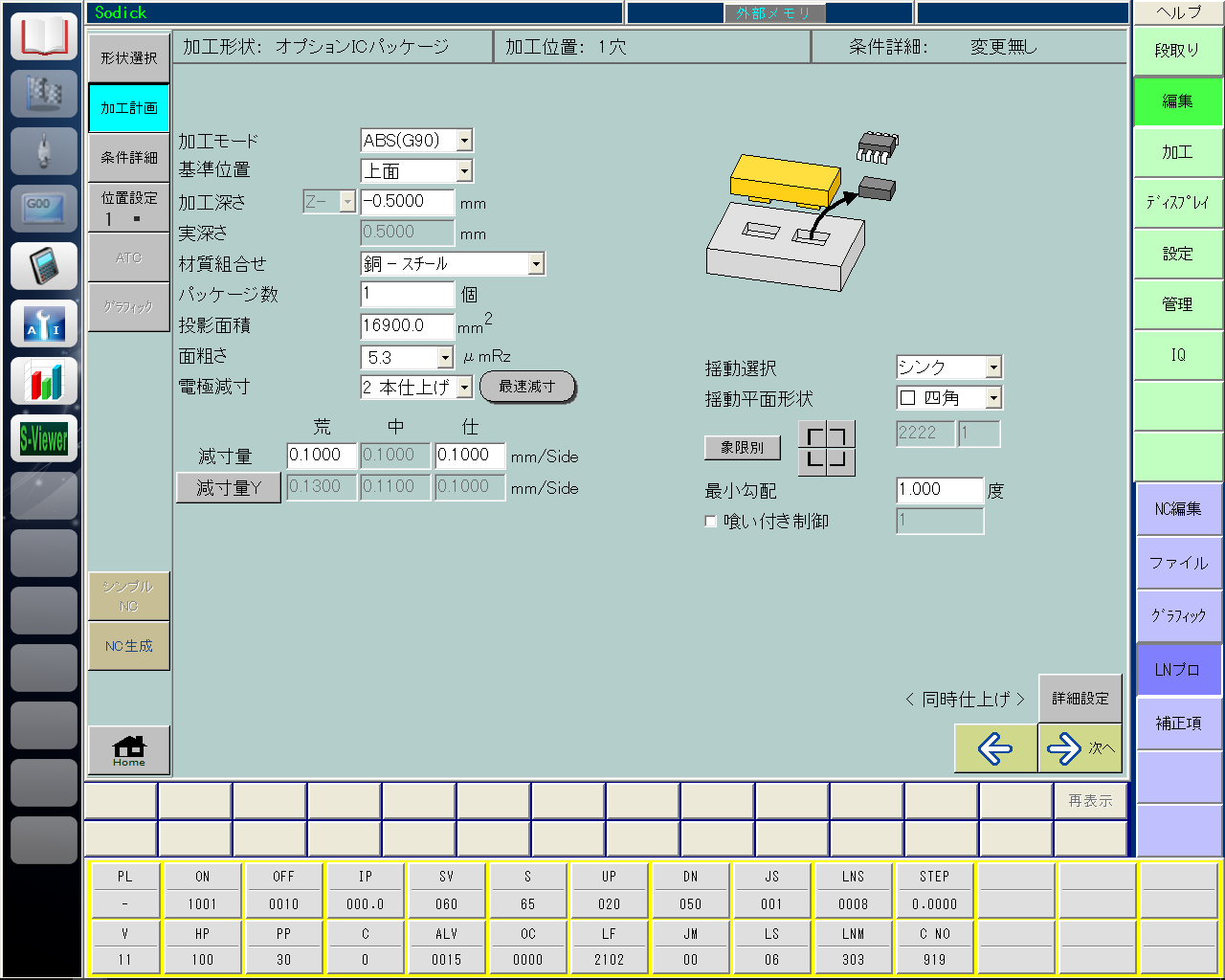Select the 条件詳細 tab
This screenshot has height=980, width=1225.
coord(129,158)
